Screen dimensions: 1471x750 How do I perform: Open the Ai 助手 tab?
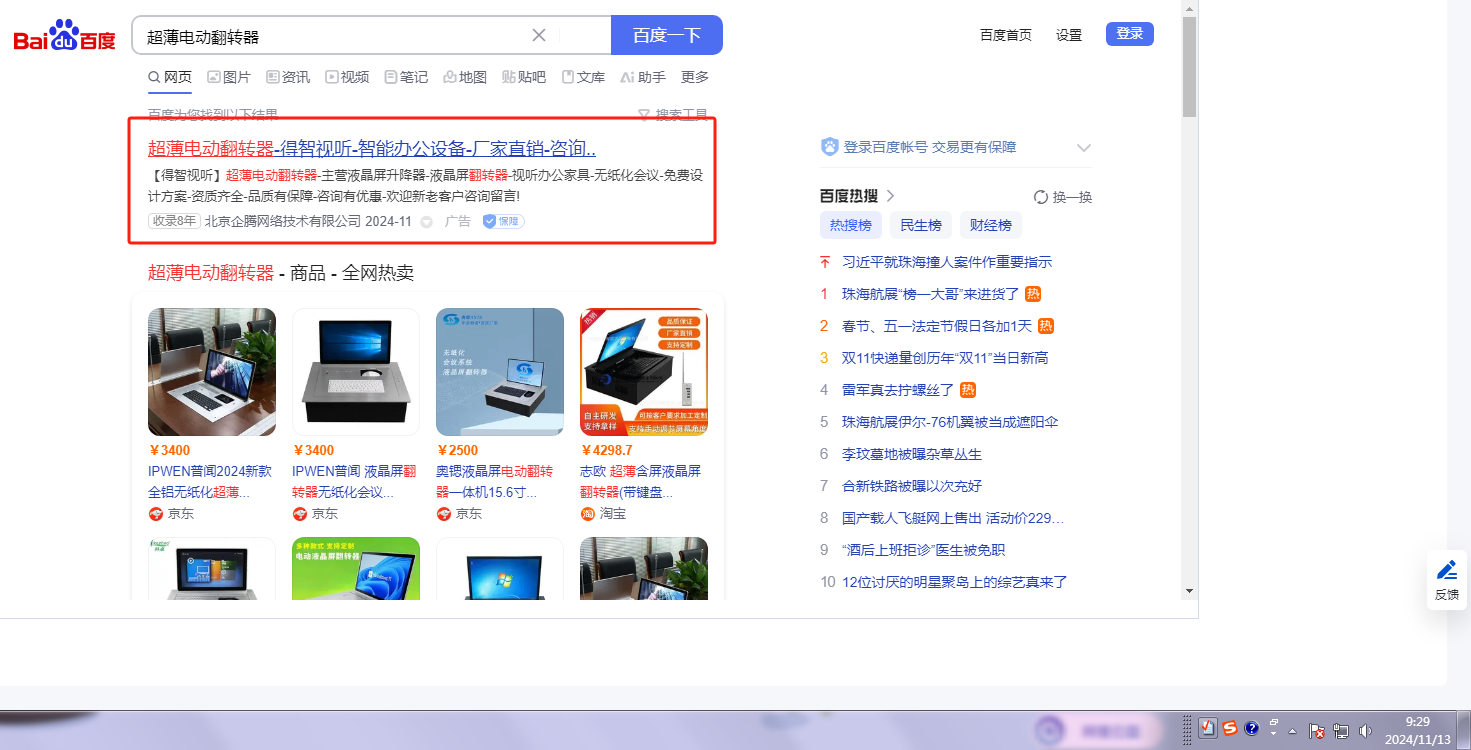pyautogui.click(x=643, y=77)
